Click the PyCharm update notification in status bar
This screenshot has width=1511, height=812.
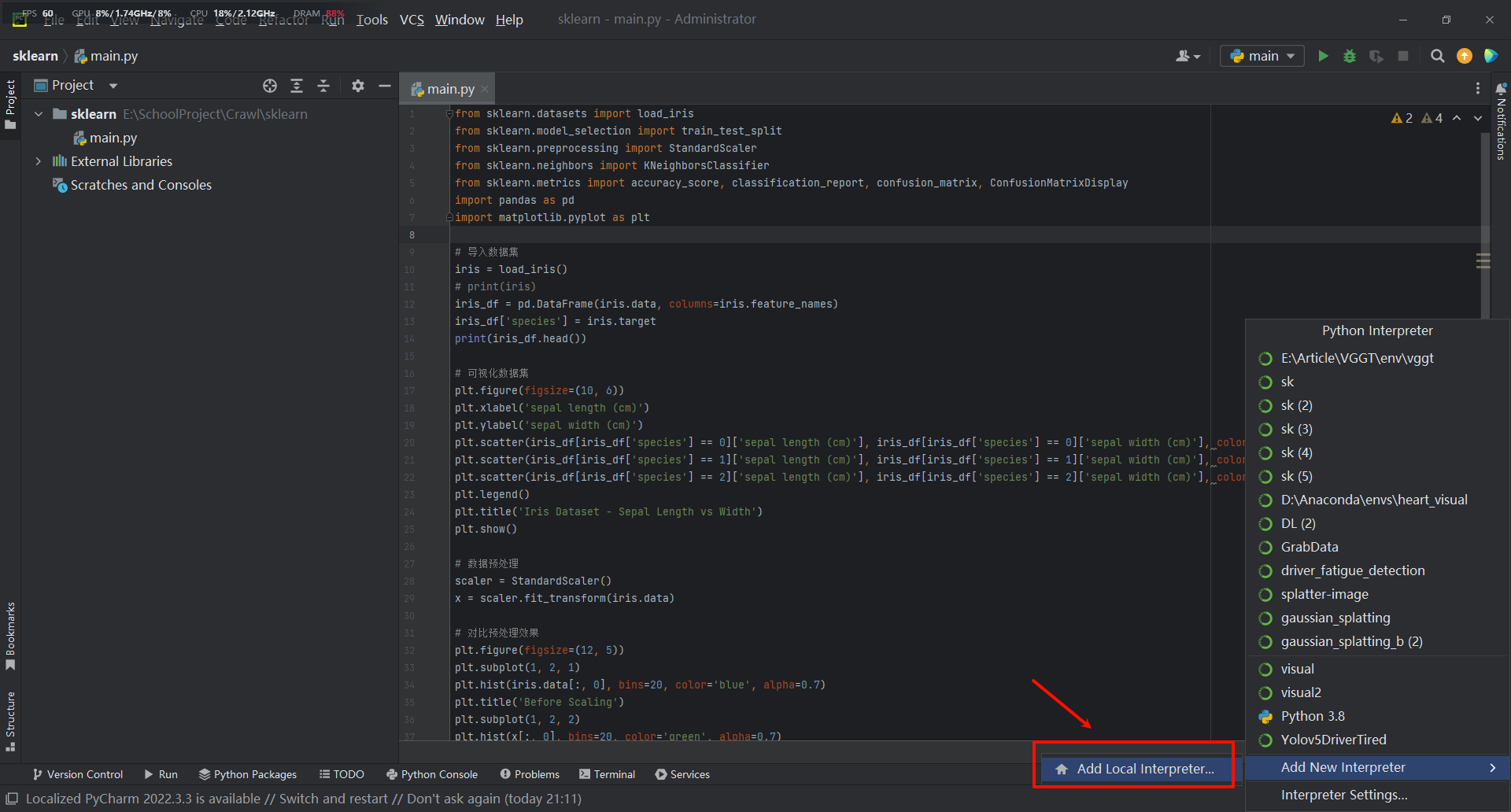[304, 799]
